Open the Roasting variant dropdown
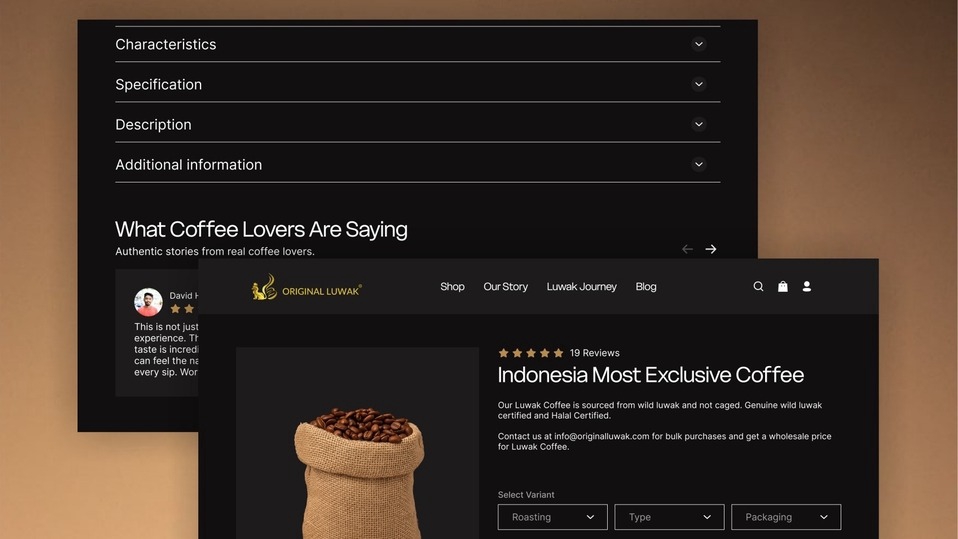 (x=552, y=517)
